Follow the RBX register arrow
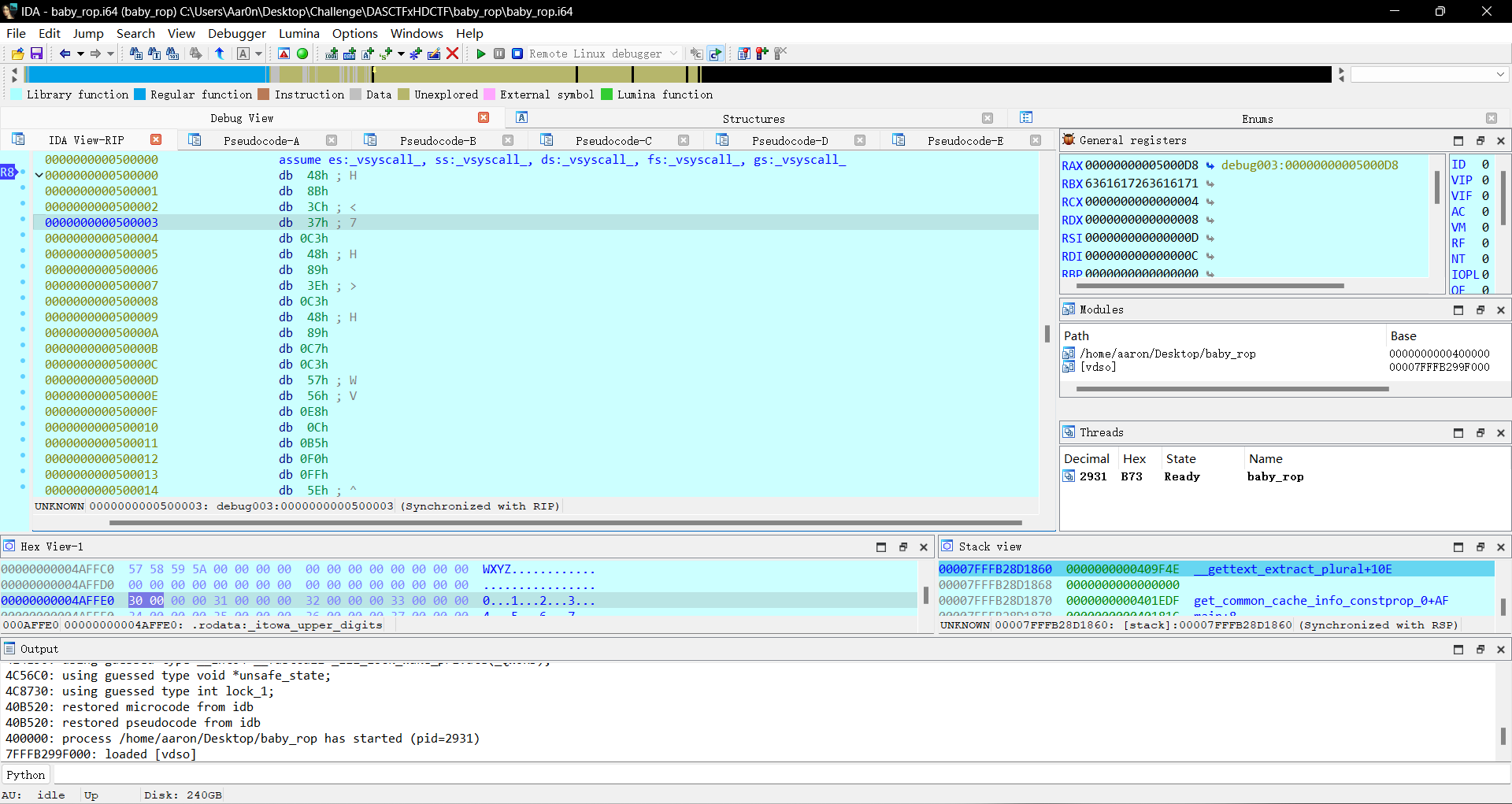This screenshot has width=1512, height=804. point(1210,183)
